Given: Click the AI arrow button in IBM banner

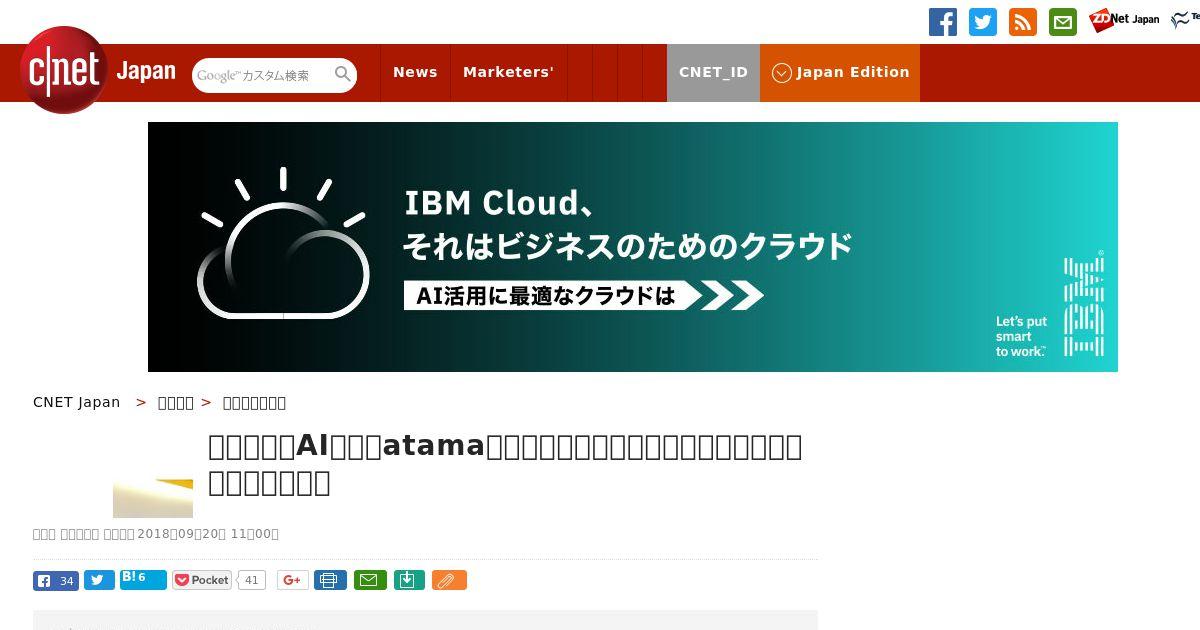Looking at the screenshot, I should pyautogui.click(x=583, y=295).
